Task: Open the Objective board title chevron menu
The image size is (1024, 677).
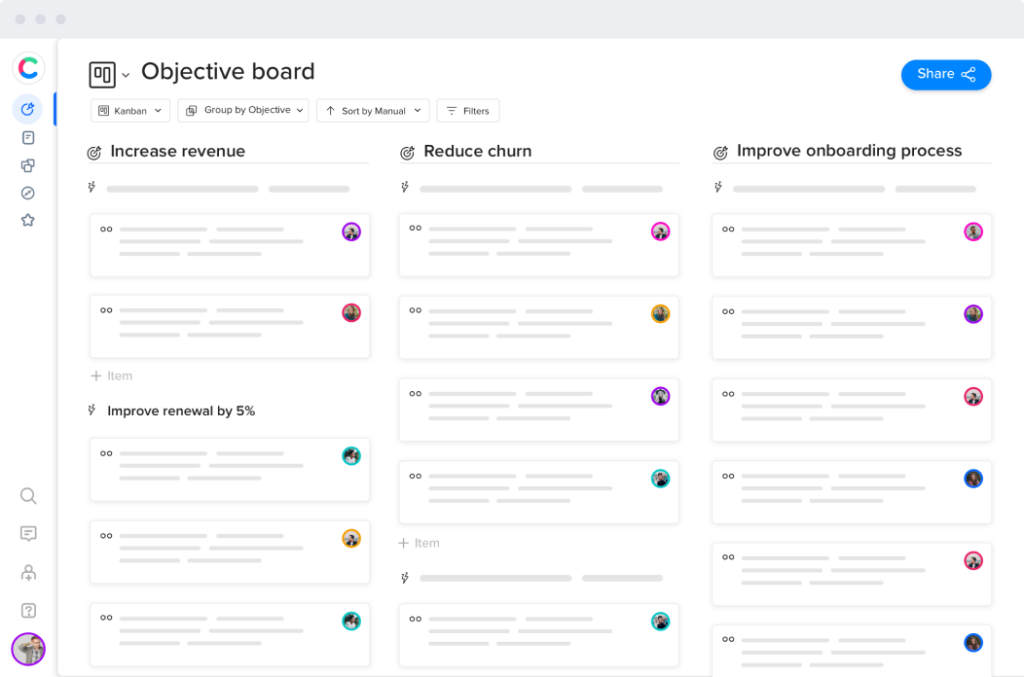Action: click(x=126, y=76)
